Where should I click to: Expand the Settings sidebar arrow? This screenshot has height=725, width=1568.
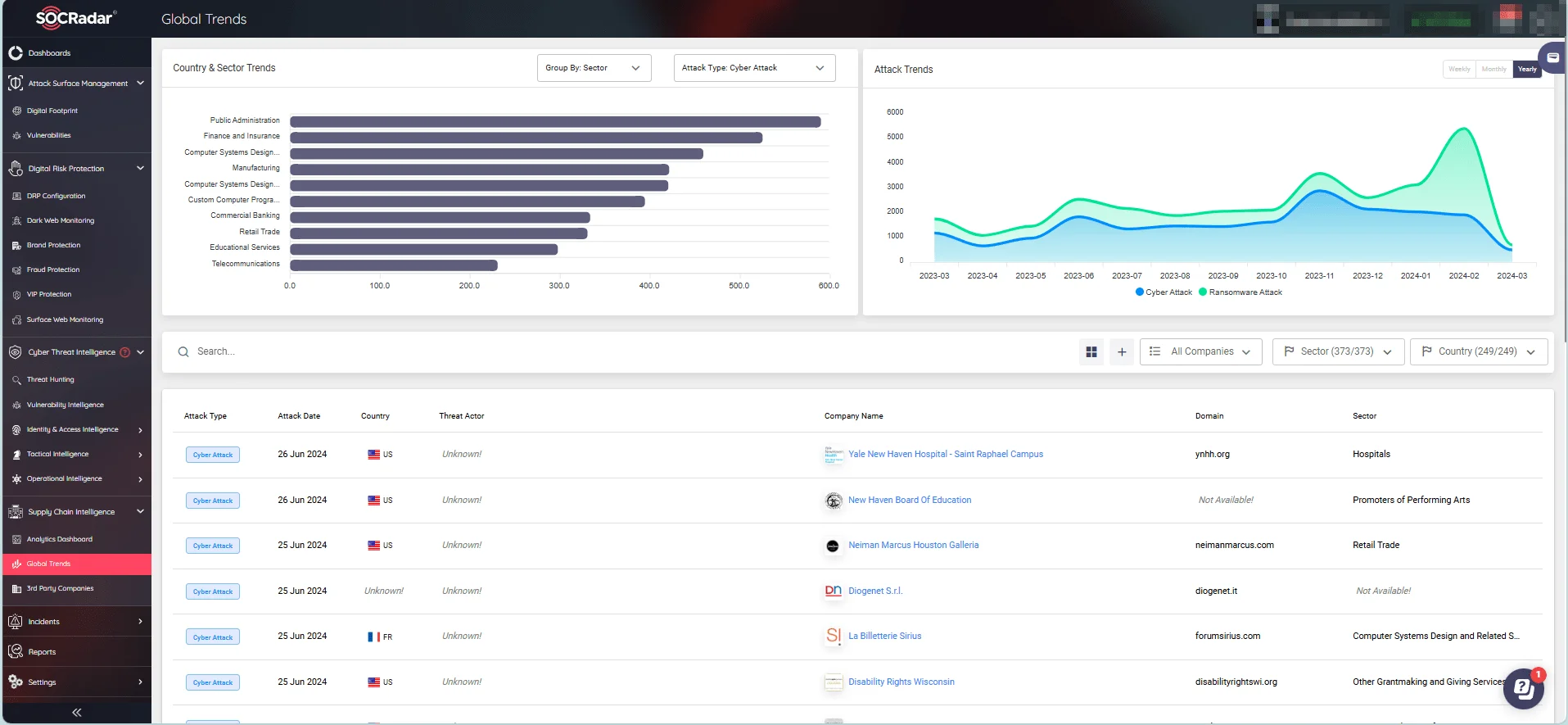coord(140,682)
